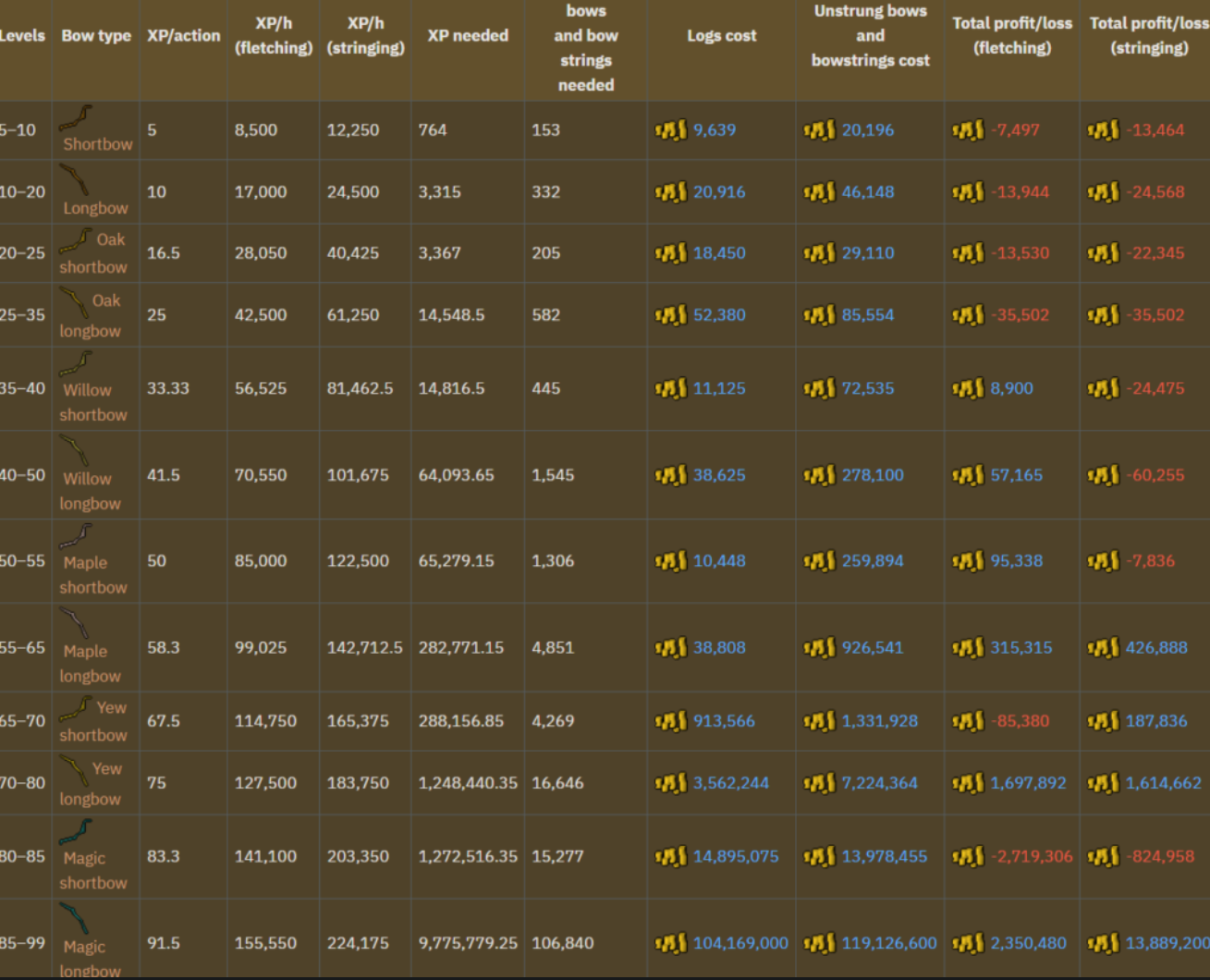Click the Longbow item icon
This screenshot has width=1210, height=980.
(x=74, y=180)
